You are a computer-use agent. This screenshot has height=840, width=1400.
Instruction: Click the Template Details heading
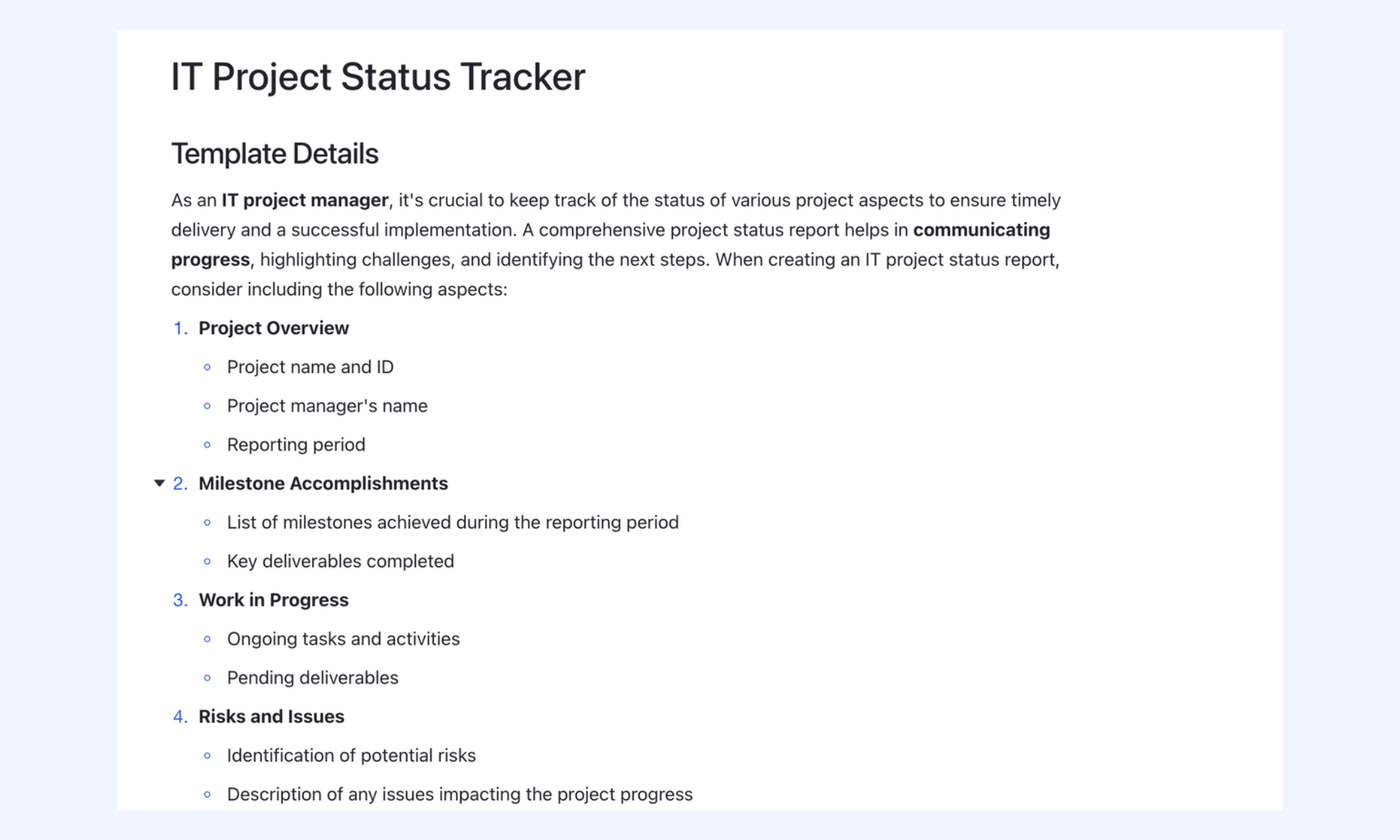click(274, 153)
